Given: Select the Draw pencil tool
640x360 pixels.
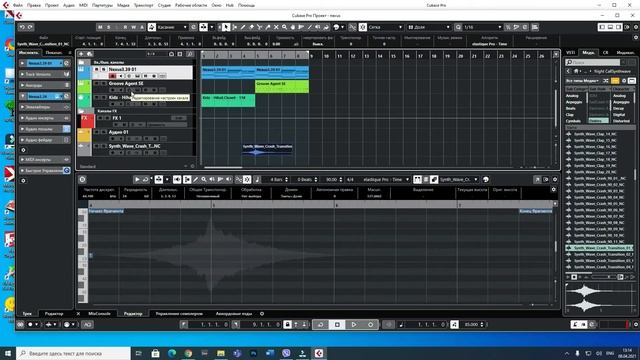Looking at the screenshot, I should click(x=243, y=27).
